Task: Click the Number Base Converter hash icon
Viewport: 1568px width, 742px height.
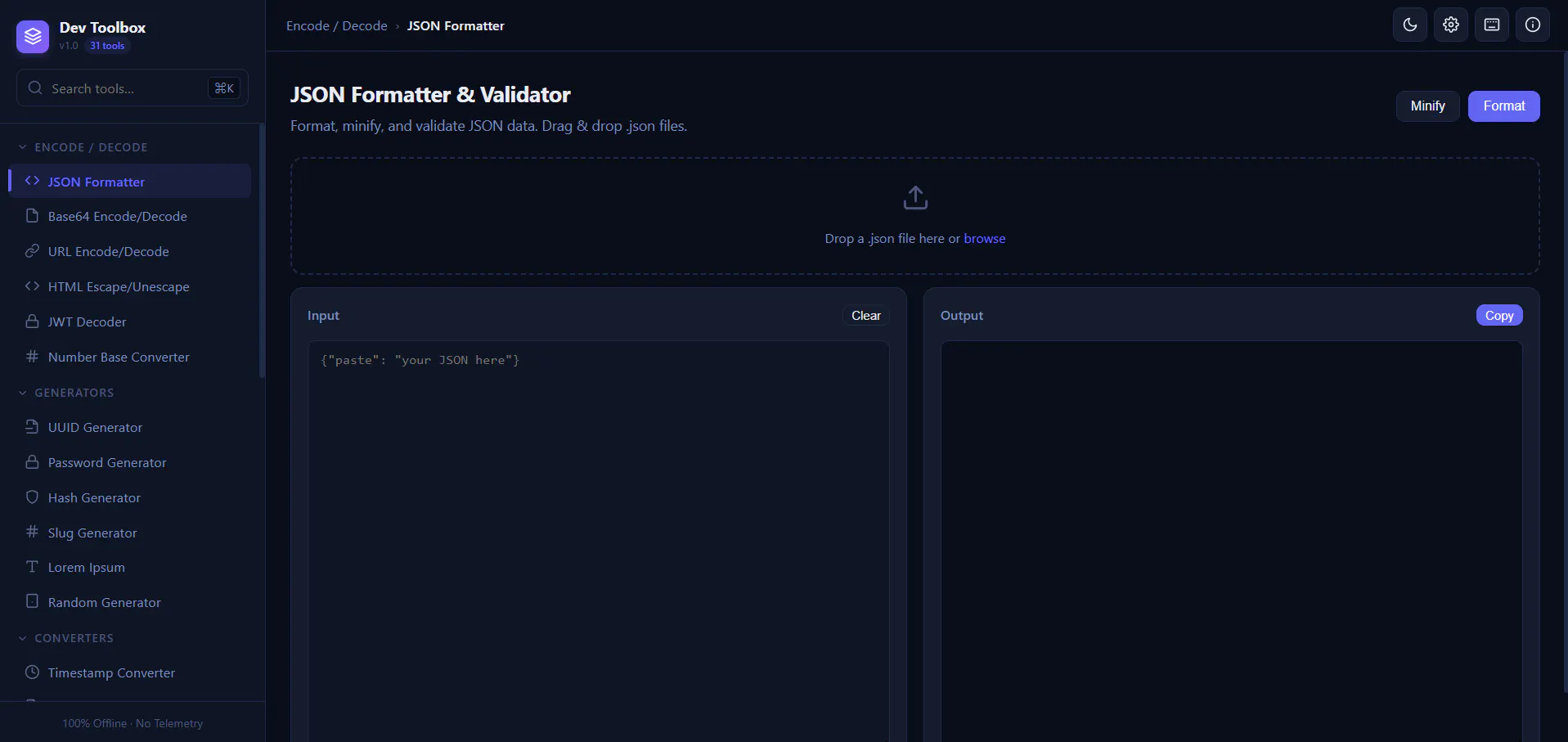Action: click(32, 357)
